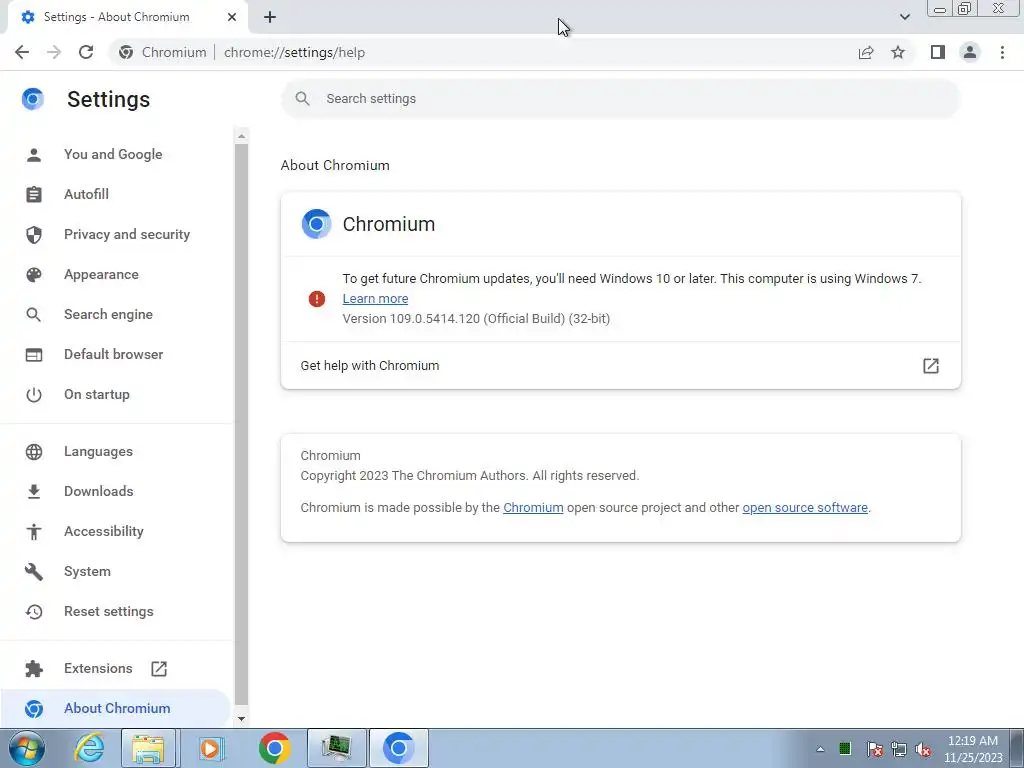Open Reset settings section

(x=108, y=611)
